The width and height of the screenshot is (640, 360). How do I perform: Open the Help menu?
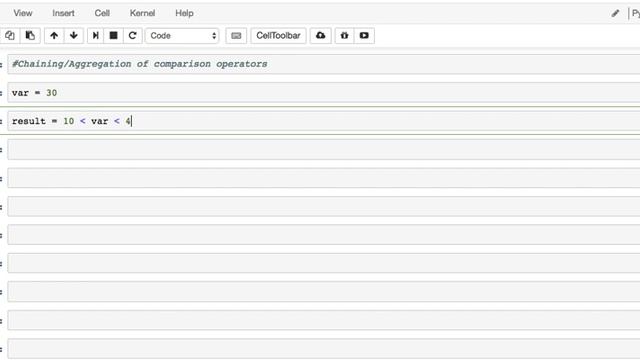tap(184, 13)
